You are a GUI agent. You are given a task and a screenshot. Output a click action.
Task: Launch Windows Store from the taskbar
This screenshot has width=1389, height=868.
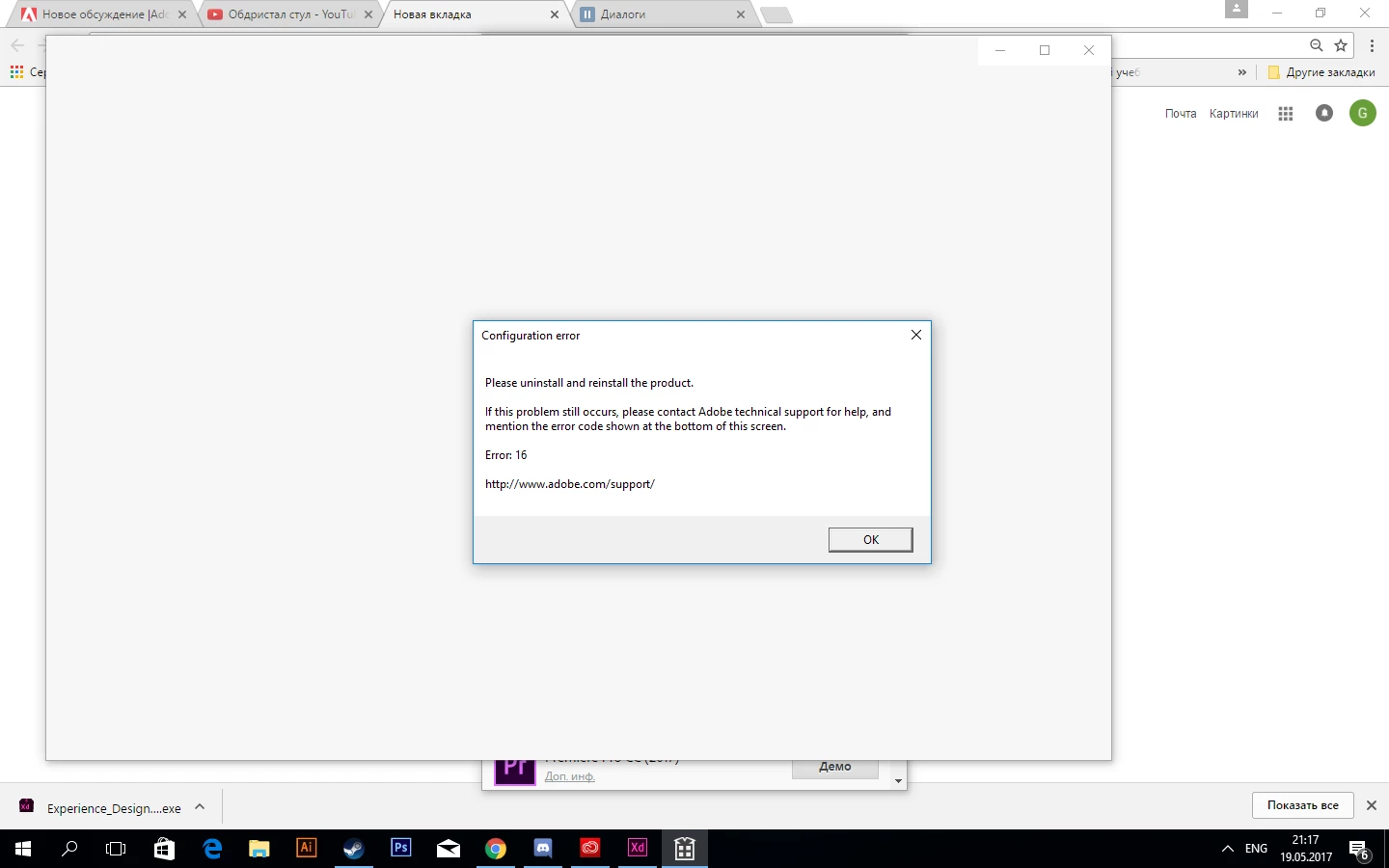(164, 849)
